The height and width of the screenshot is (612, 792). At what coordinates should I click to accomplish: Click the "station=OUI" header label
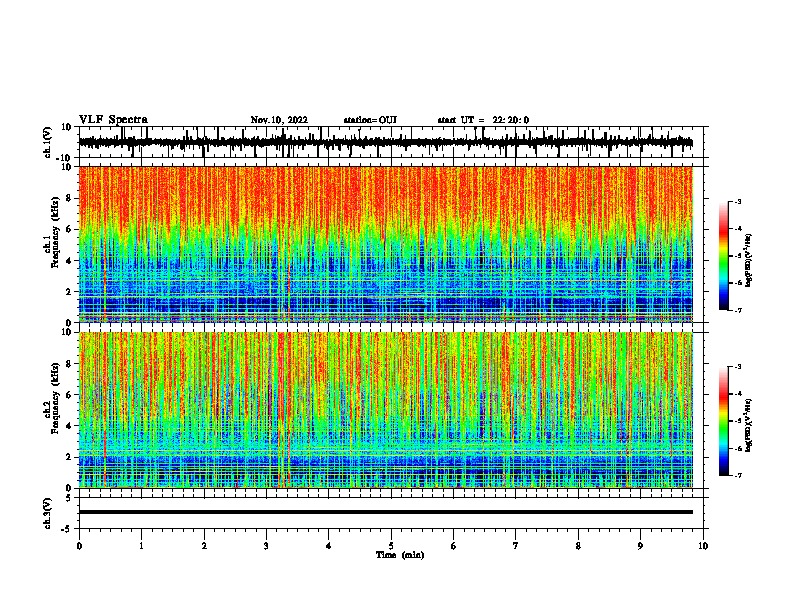point(370,120)
